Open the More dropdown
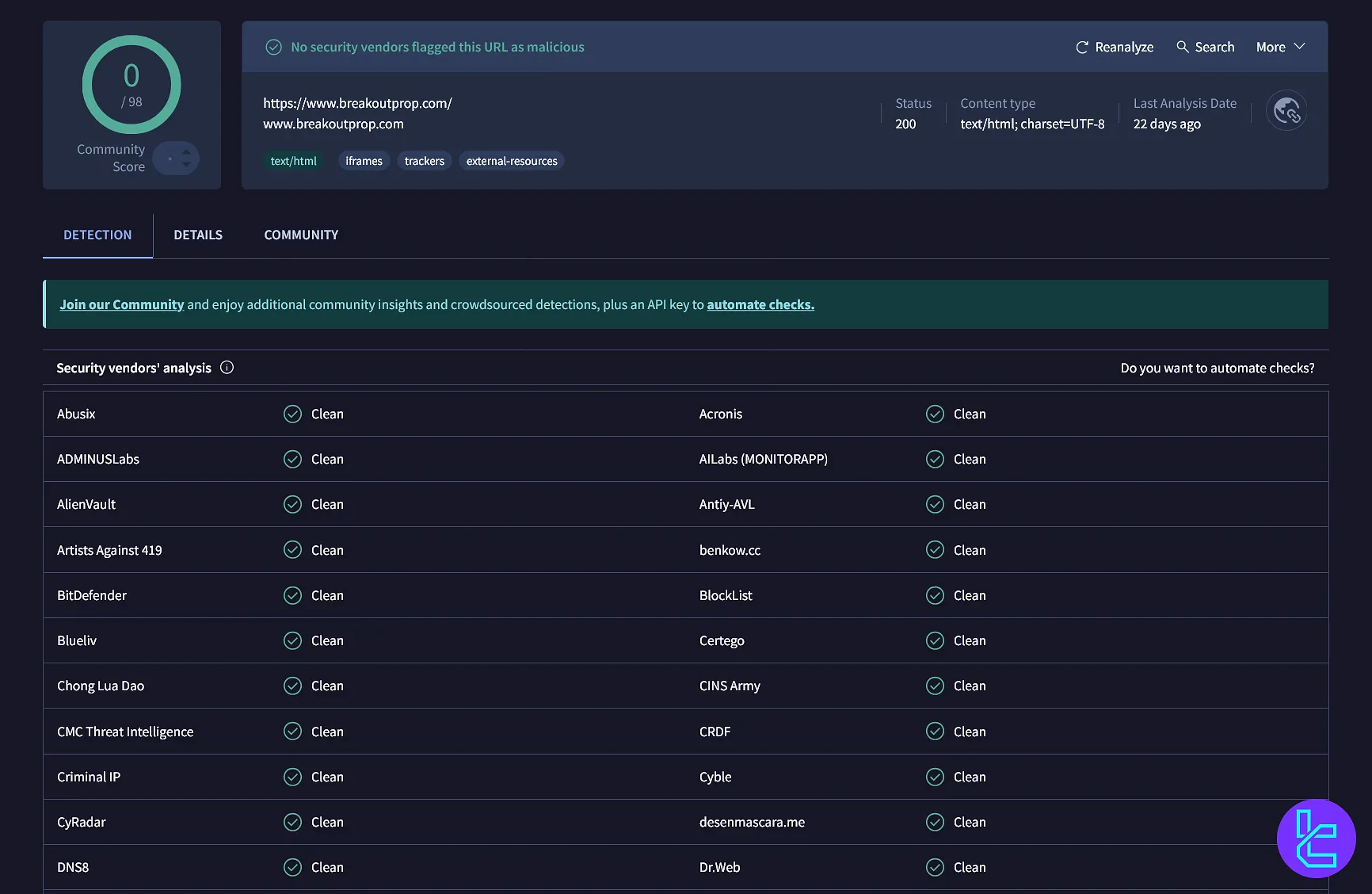Image resolution: width=1372 pixels, height=894 pixels. pos(1279,47)
